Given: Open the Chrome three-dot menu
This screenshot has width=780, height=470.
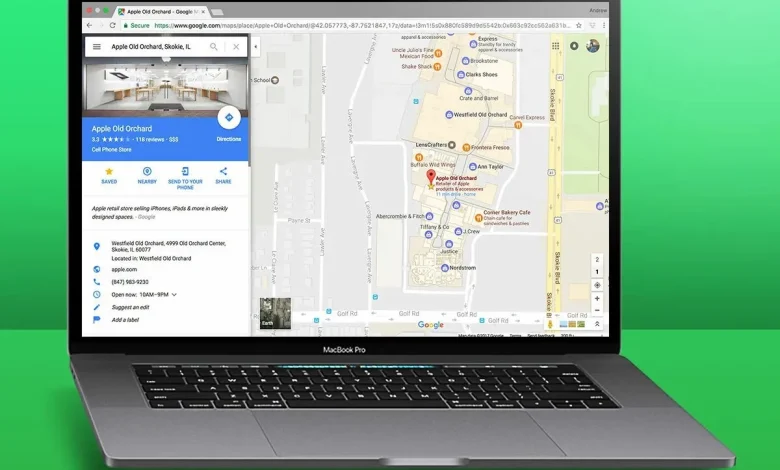Looking at the screenshot, I should click(x=604, y=25).
